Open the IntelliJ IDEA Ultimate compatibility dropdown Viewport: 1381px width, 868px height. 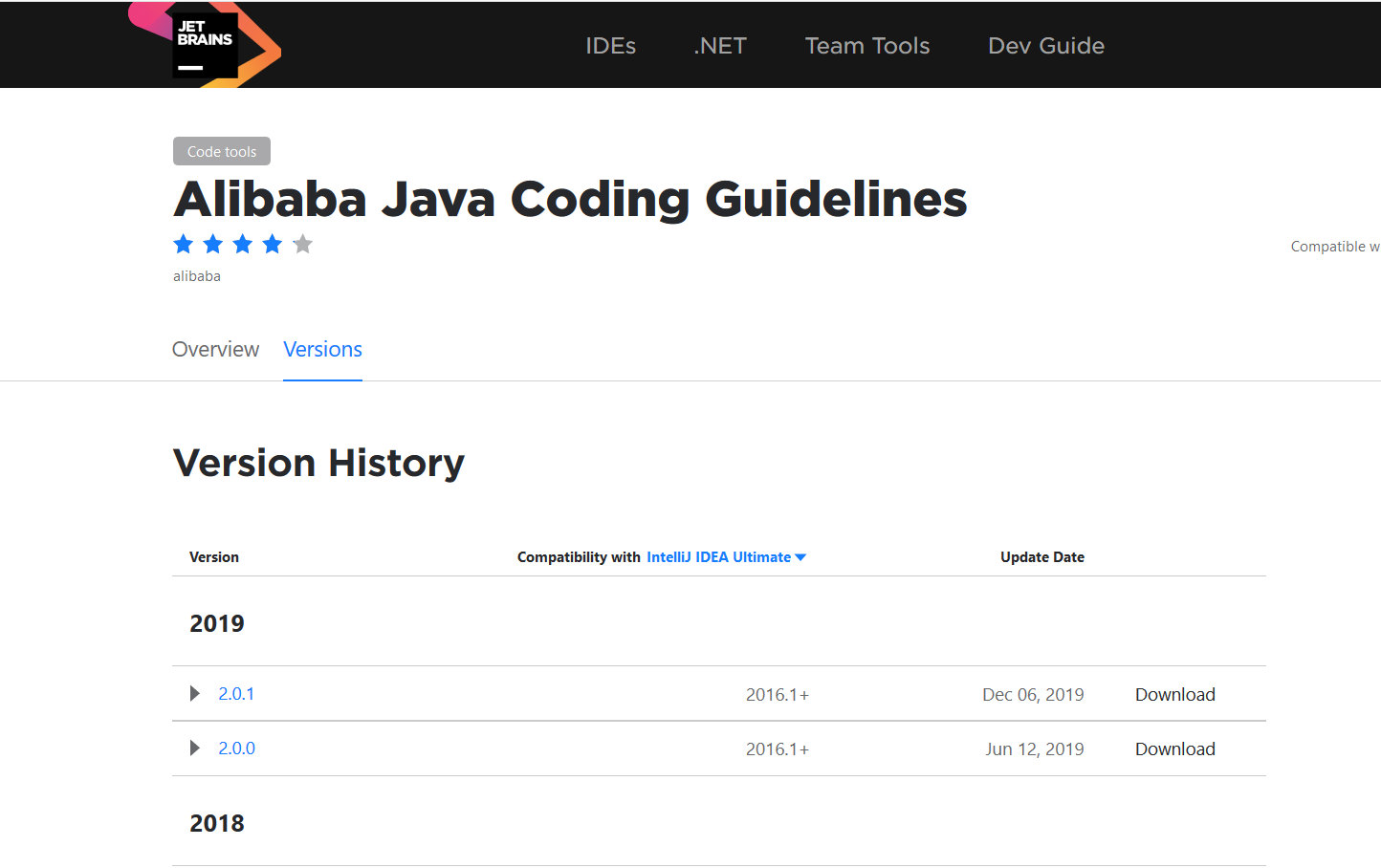(727, 557)
